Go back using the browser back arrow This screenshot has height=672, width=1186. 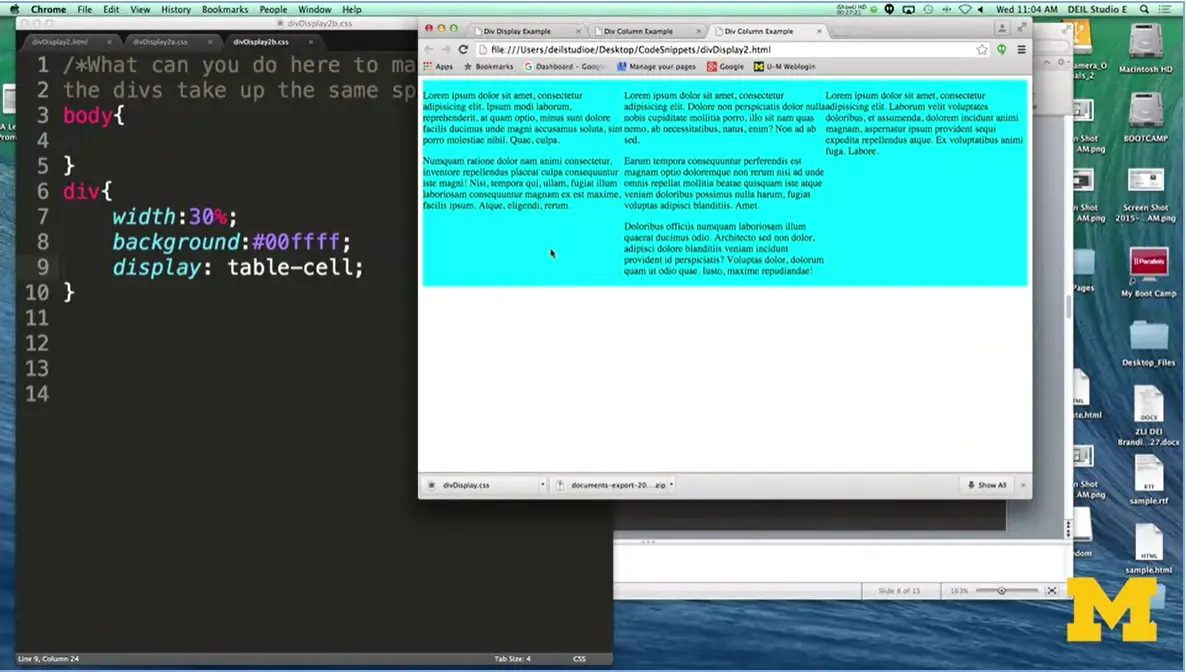click(x=429, y=49)
